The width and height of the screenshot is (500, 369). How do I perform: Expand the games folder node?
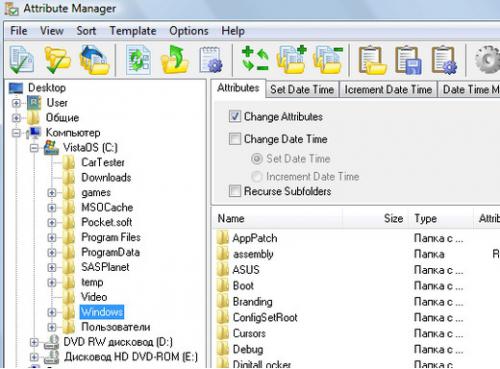tap(51, 193)
